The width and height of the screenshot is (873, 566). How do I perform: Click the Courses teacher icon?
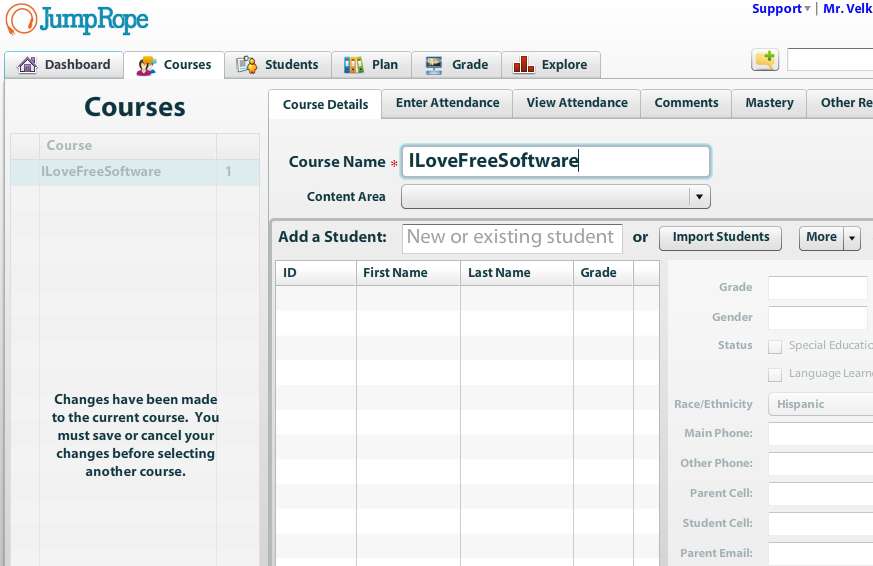(x=147, y=65)
